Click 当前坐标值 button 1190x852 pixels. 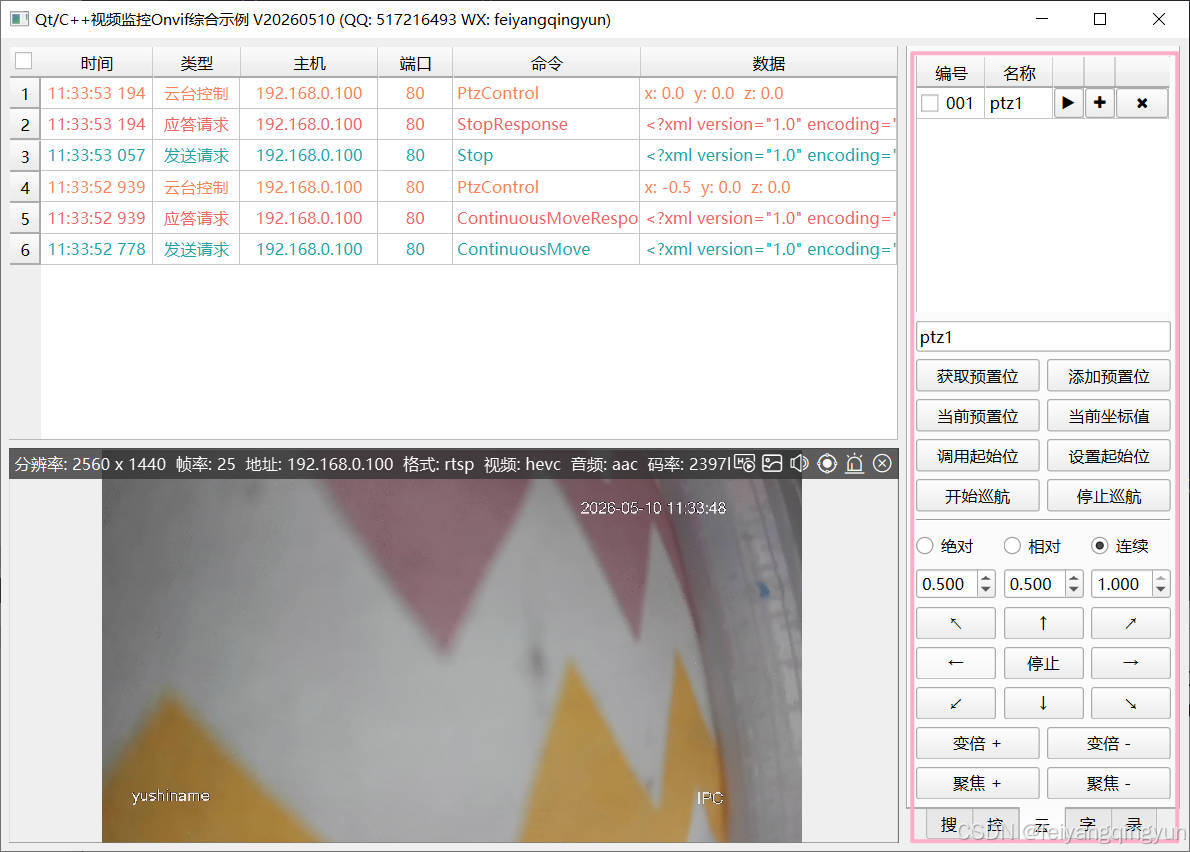pos(1109,417)
